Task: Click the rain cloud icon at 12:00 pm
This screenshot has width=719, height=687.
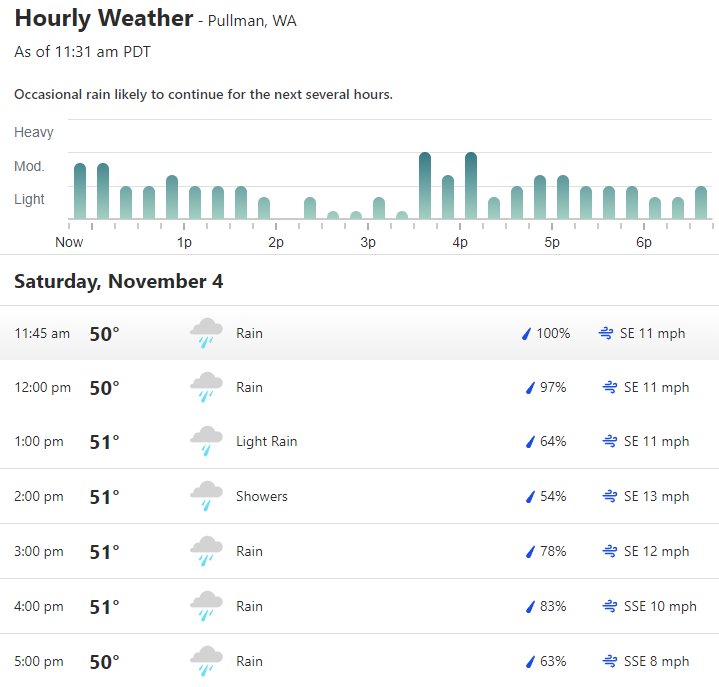Action: pyautogui.click(x=206, y=387)
